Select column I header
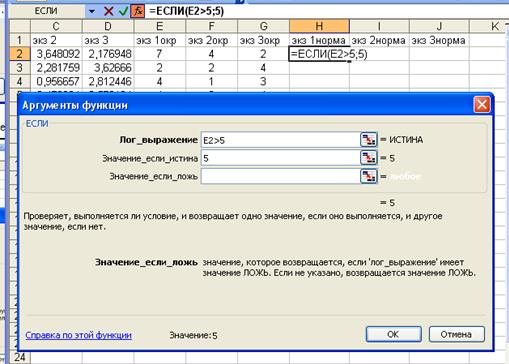Viewport: 509px width, 364px height. [379, 26]
